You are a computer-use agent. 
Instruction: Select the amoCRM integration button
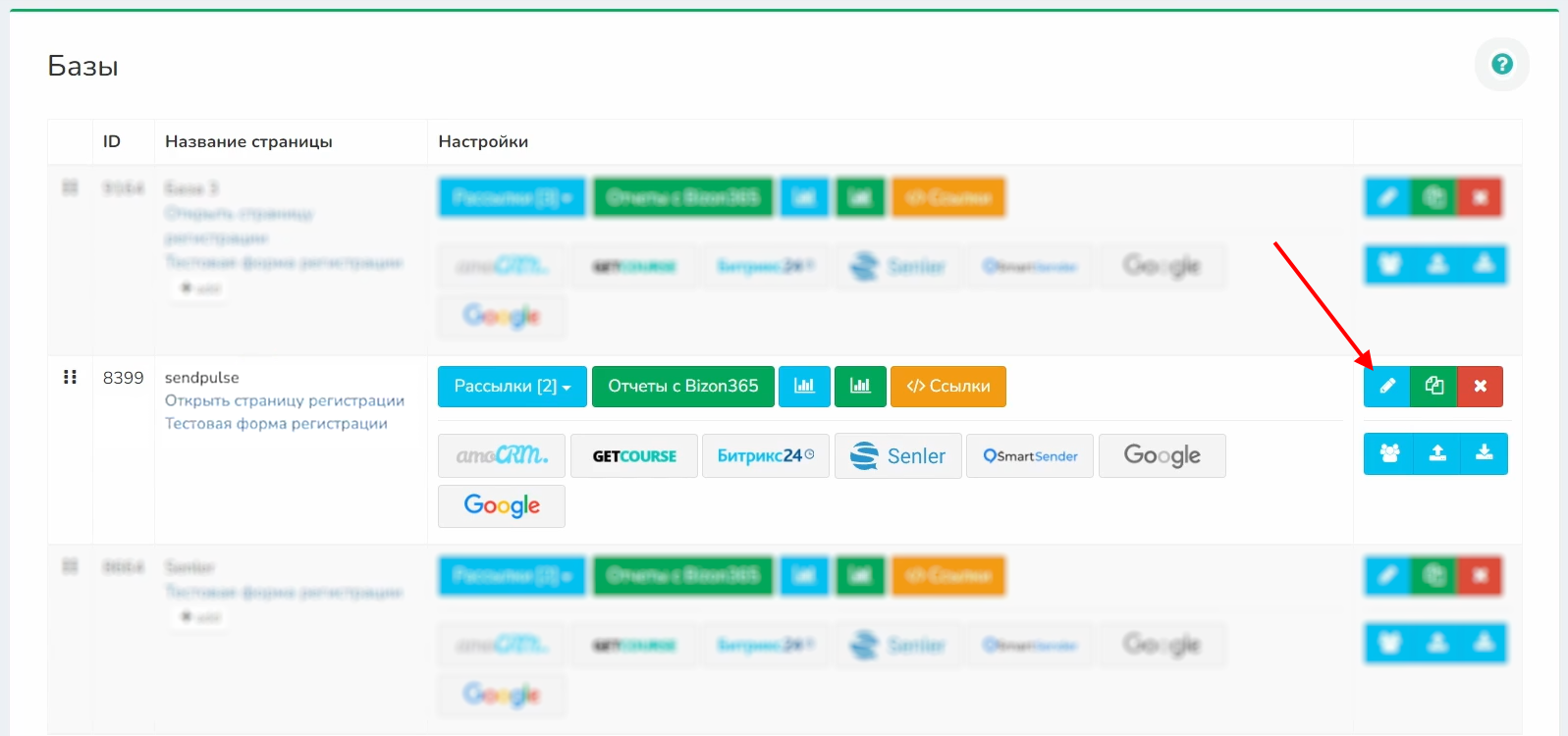(501, 455)
